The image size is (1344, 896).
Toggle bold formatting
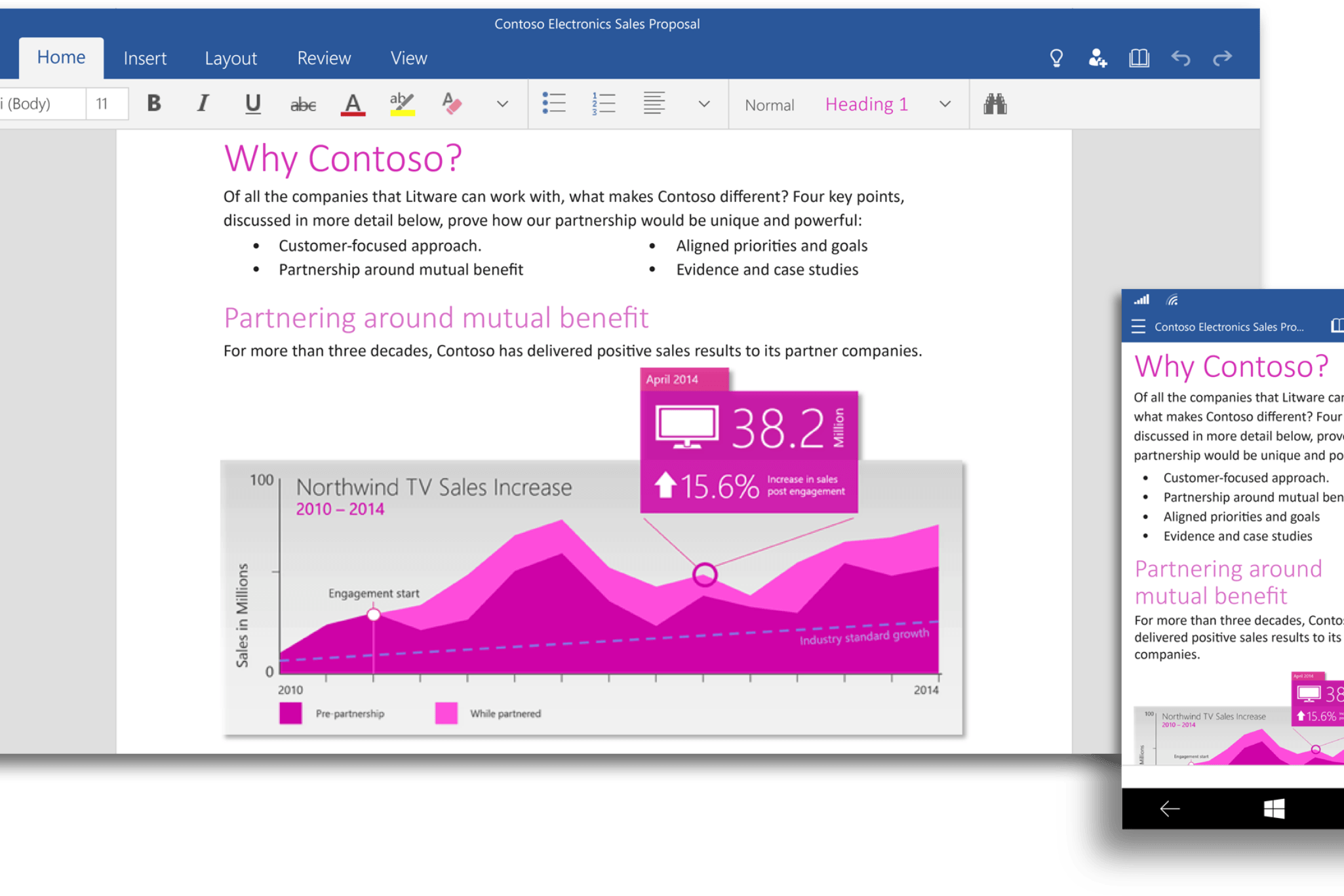coord(153,104)
